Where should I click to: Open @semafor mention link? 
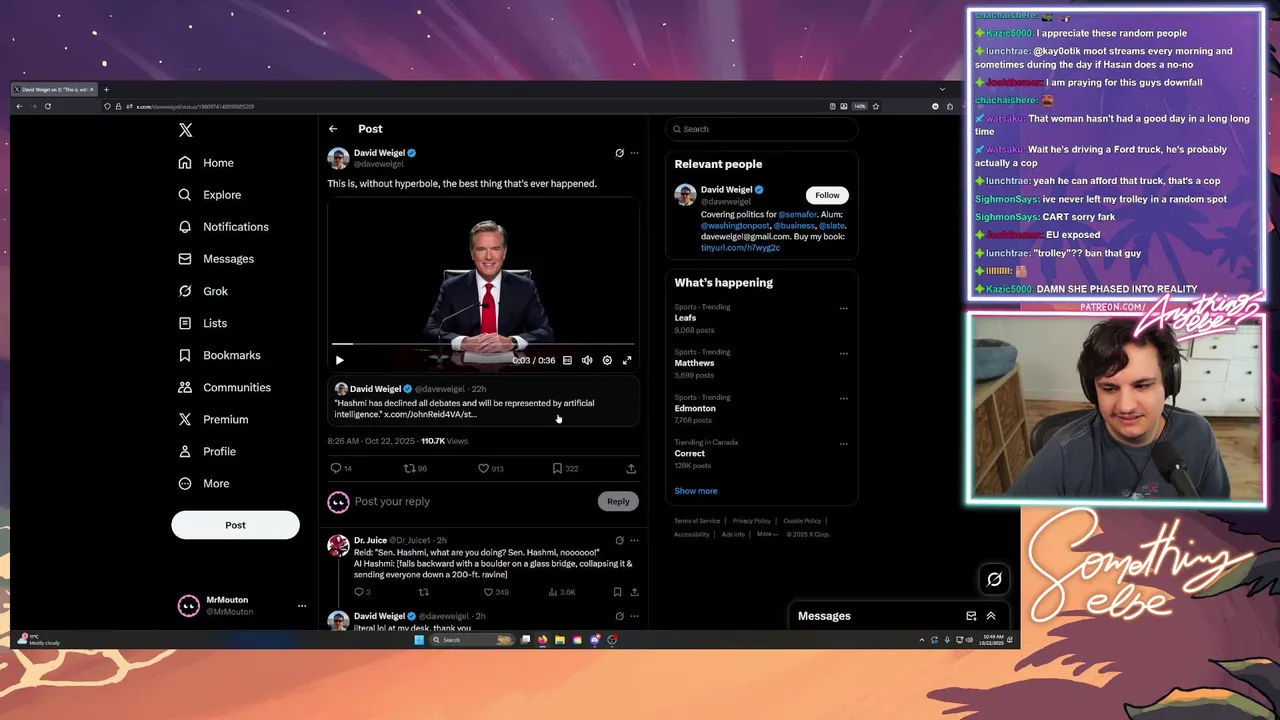click(x=798, y=215)
